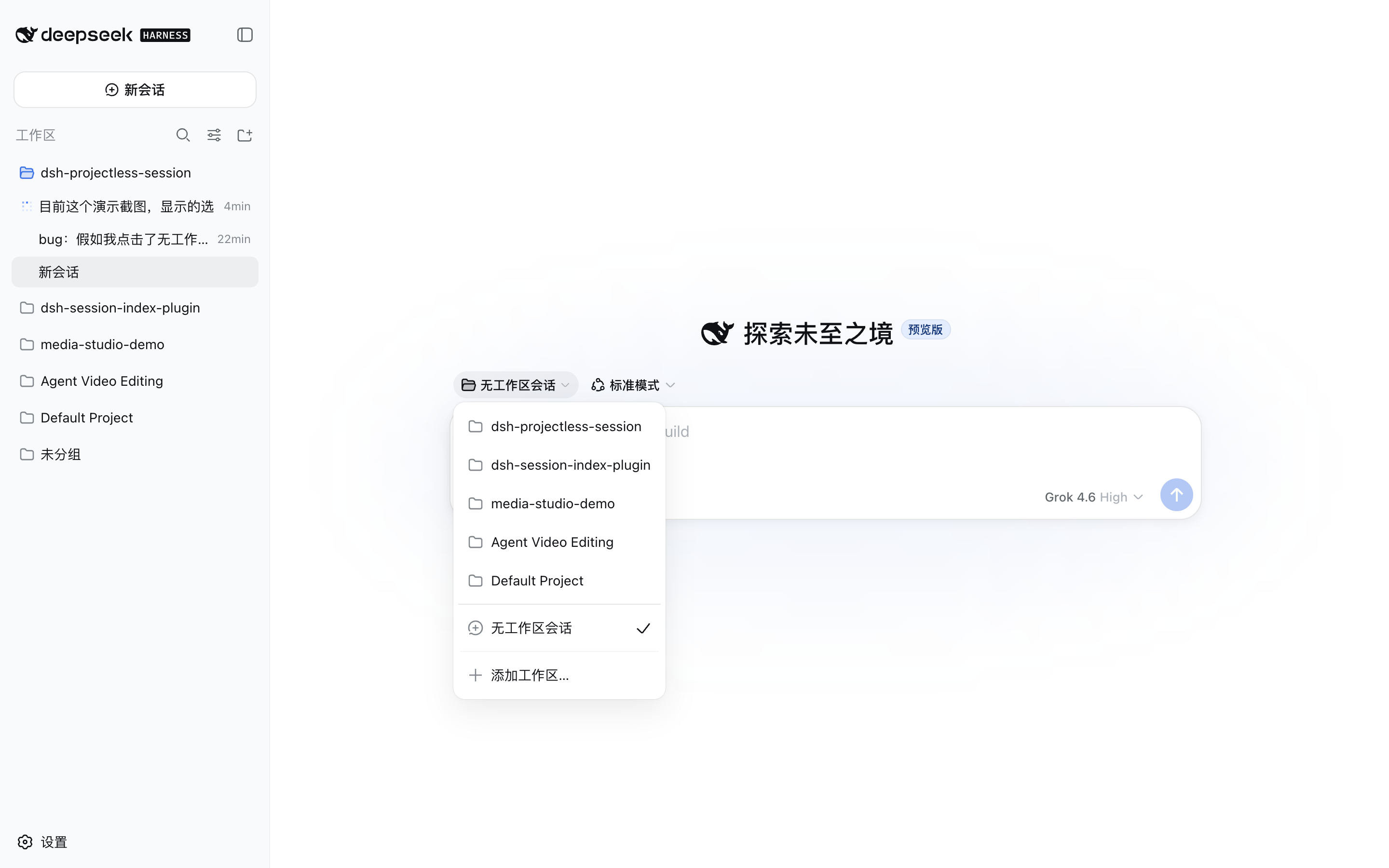Click the deepseek whale logo in the sidebar
Image resolution: width=1389 pixels, height=868 pixels.
[27, 35]
